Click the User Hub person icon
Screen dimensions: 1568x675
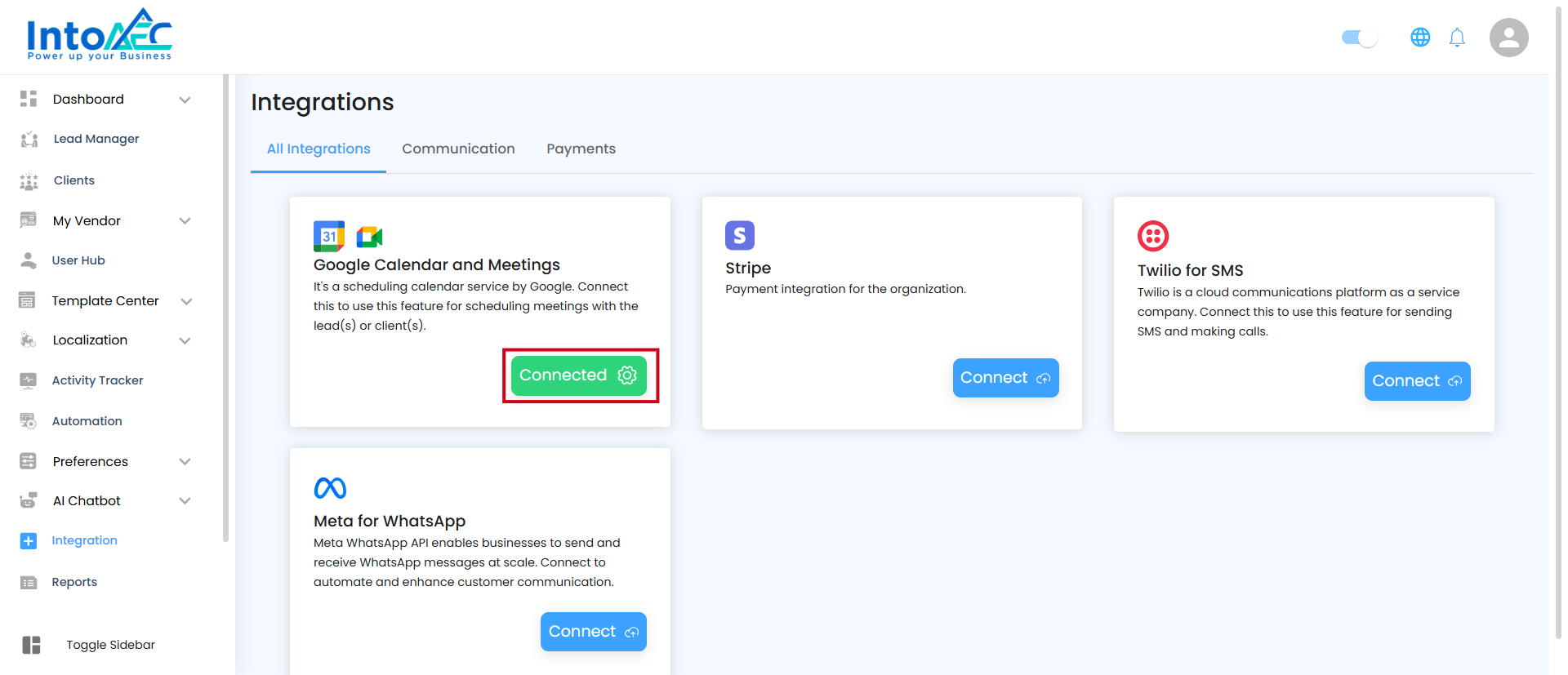coord(29,260)
